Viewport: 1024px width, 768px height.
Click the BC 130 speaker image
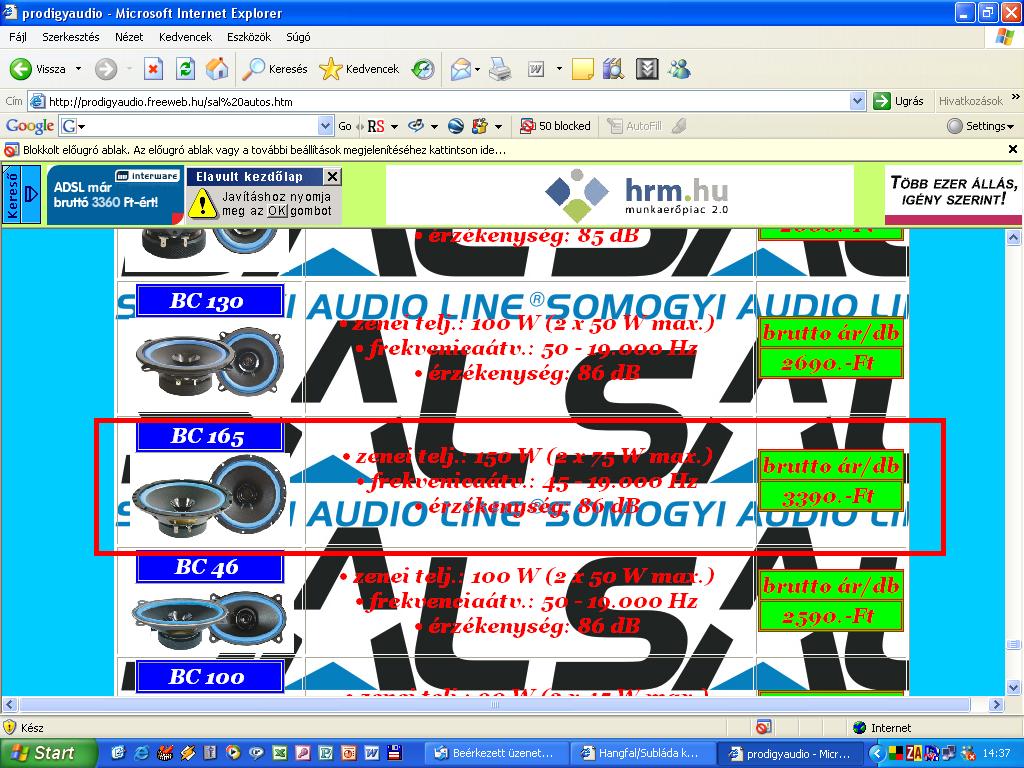(210, 360)
